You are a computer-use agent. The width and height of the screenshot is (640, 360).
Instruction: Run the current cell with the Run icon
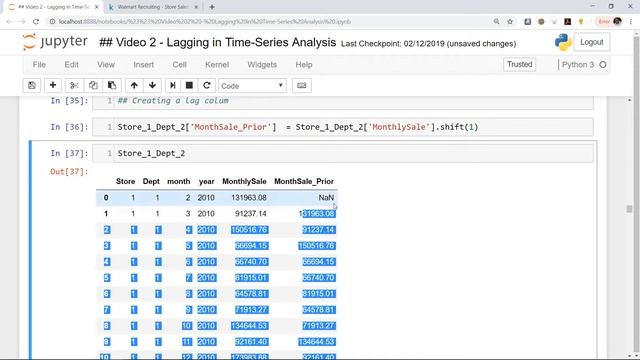173,86
